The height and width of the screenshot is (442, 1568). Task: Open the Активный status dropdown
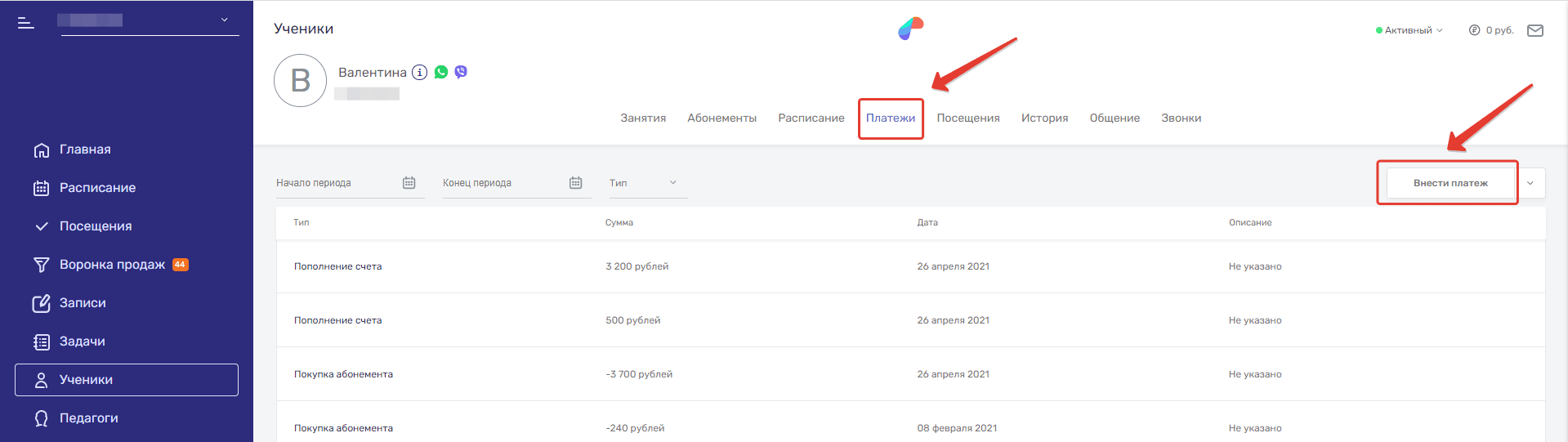pos(1409,30)
